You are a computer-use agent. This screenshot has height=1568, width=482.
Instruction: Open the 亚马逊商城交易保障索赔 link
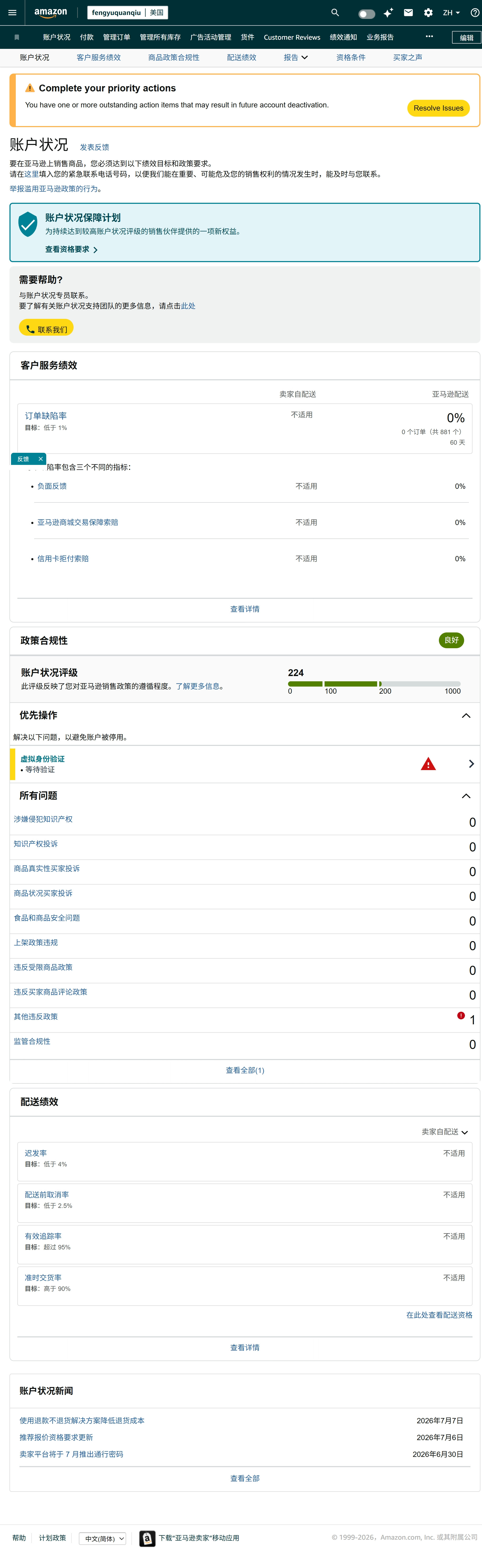click(78, 522)
